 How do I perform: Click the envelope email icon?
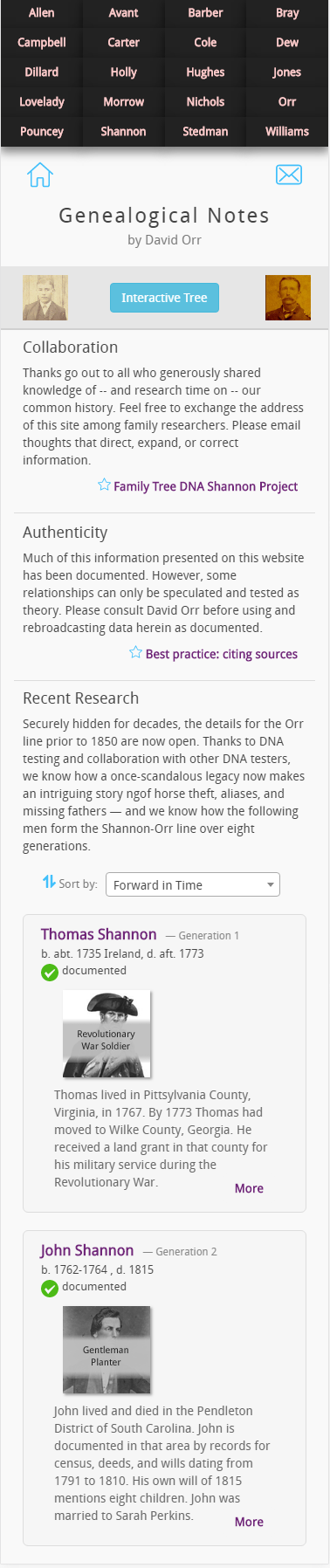(289, 175)
